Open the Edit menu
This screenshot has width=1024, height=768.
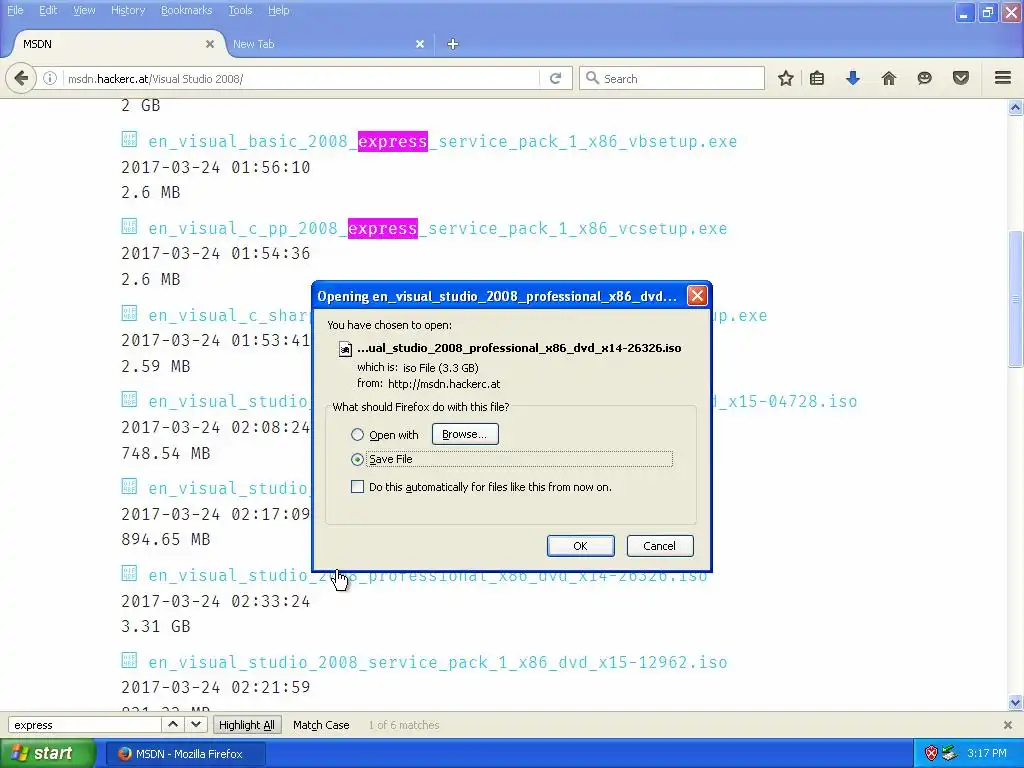[x=48, y=10]
